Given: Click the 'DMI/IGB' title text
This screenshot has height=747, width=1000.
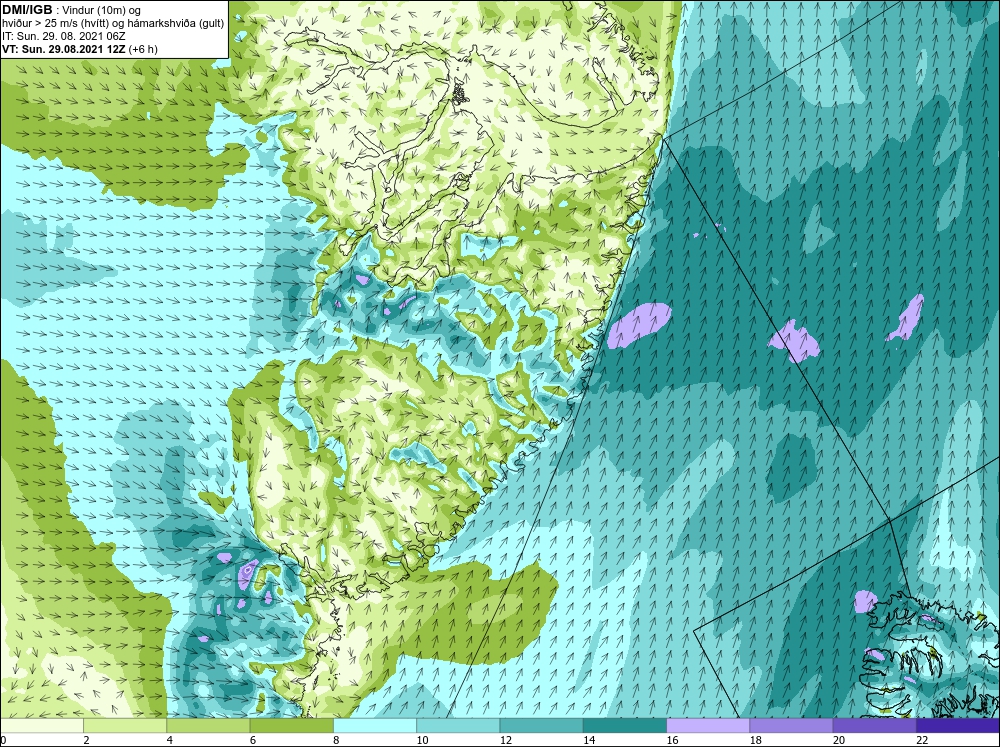Looking at the screenshot, I should coord(27,10).
